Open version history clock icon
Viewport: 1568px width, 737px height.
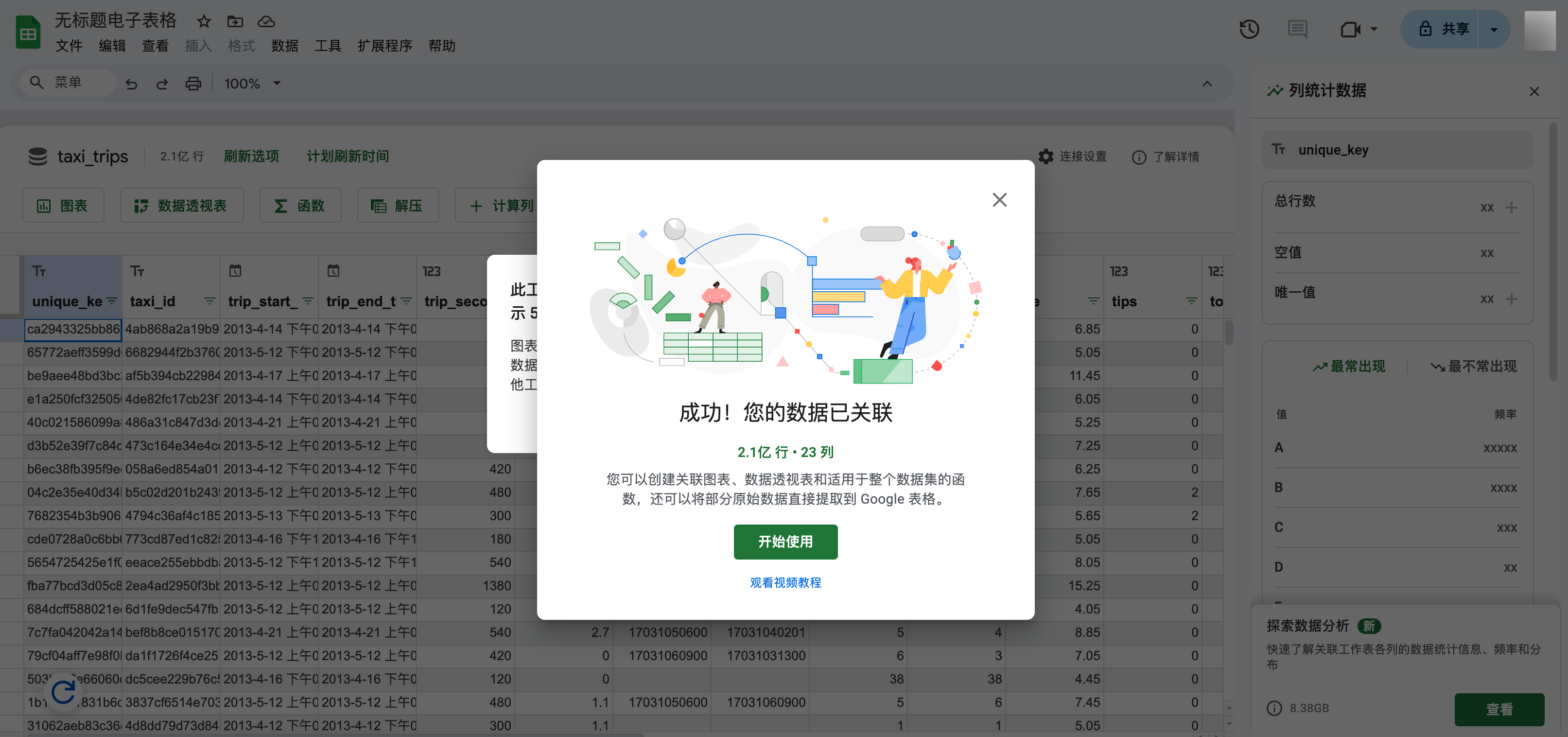[1249, 29]
